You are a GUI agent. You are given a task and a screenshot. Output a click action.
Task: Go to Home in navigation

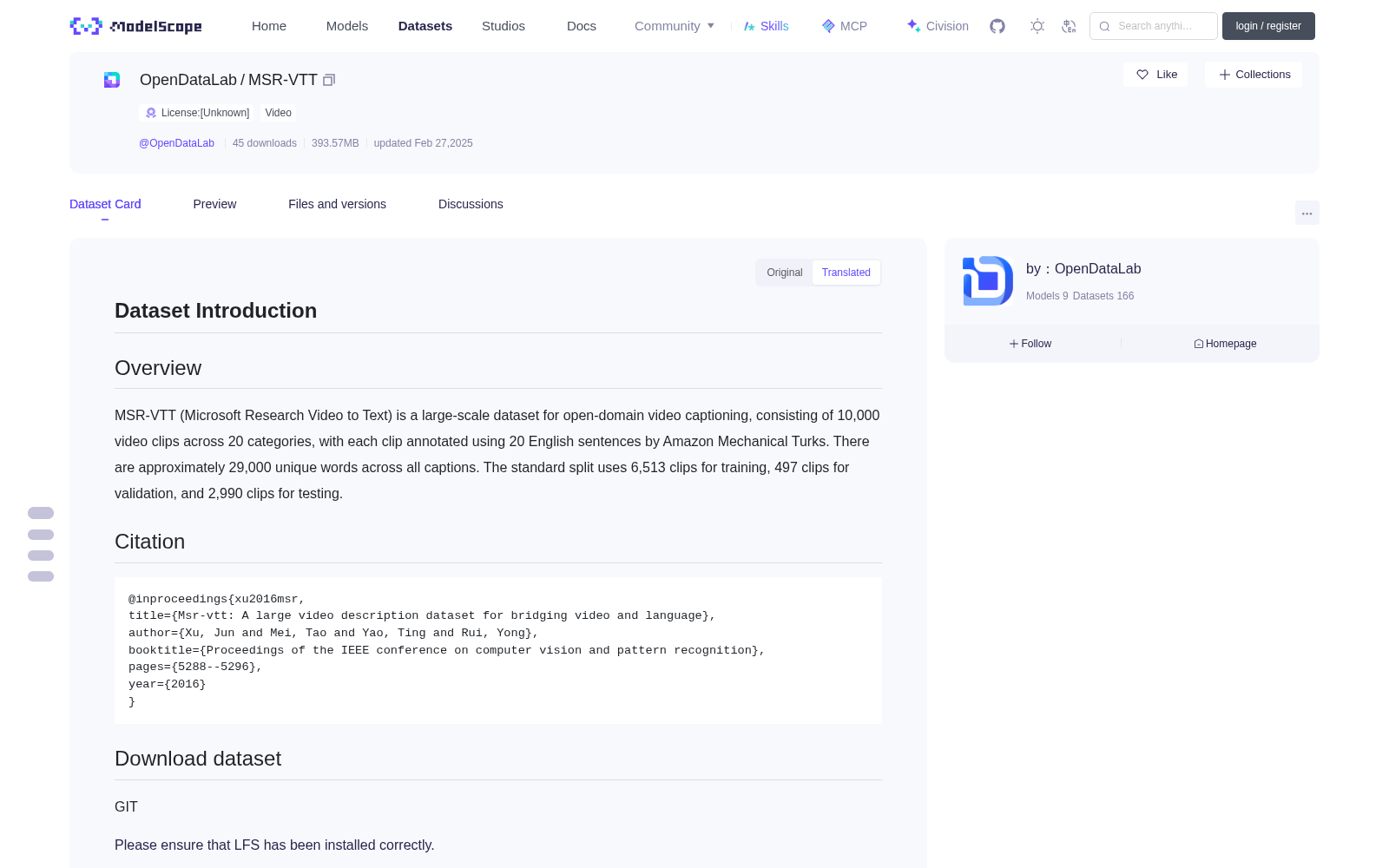[269, 26]
